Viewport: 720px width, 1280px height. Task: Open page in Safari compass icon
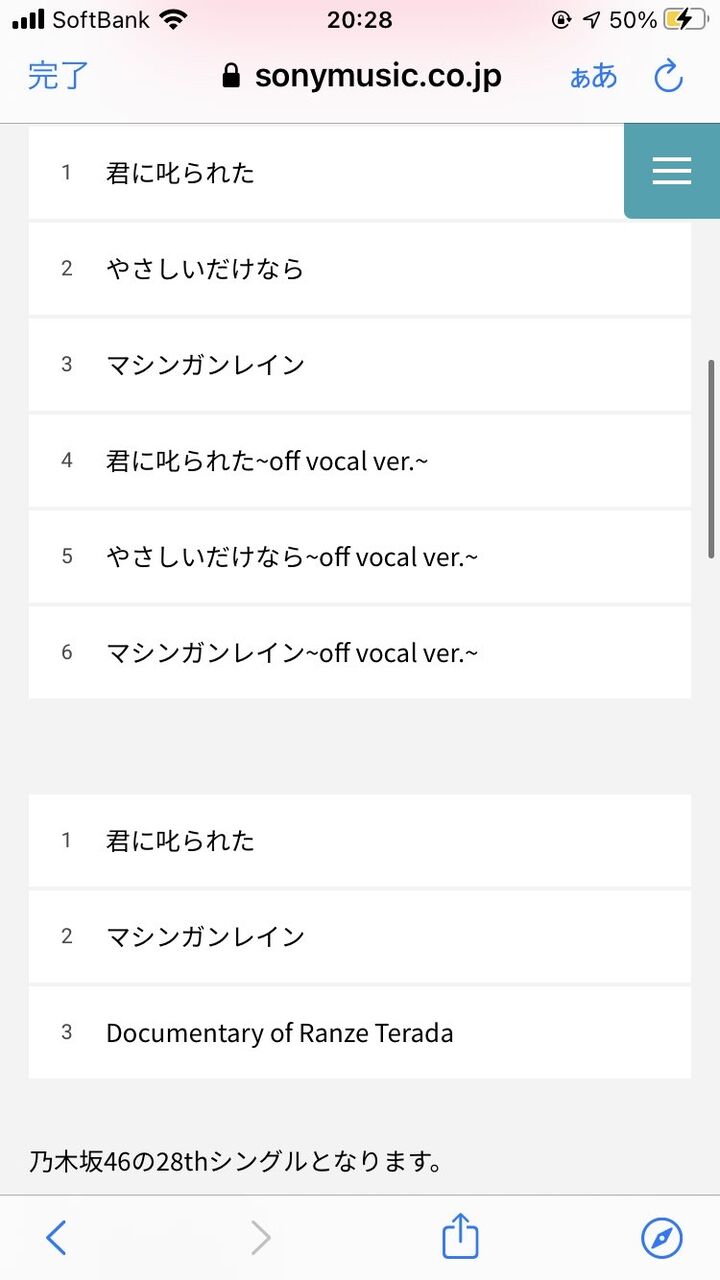click(x=662, y=1238)
